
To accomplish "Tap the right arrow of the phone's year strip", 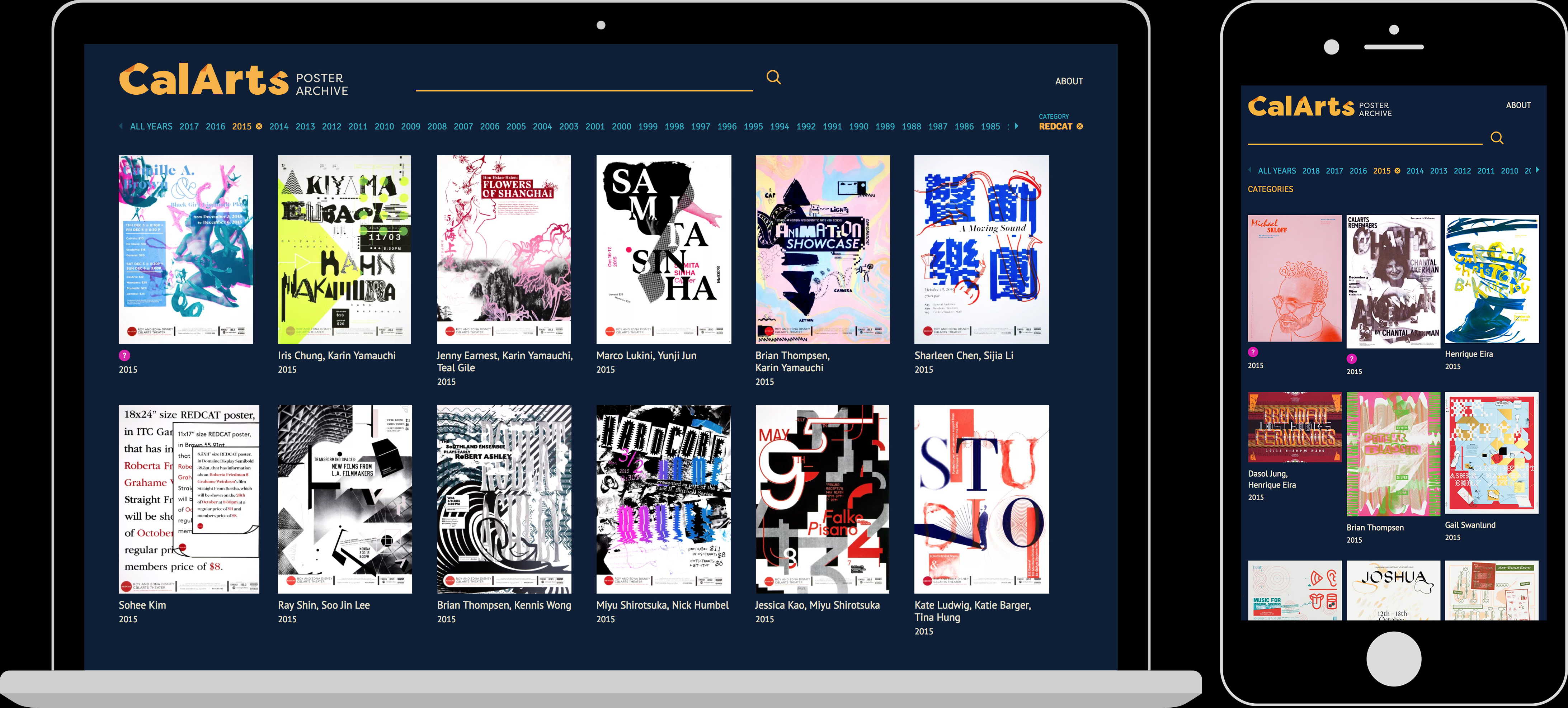I will (x=1538, y=170).
